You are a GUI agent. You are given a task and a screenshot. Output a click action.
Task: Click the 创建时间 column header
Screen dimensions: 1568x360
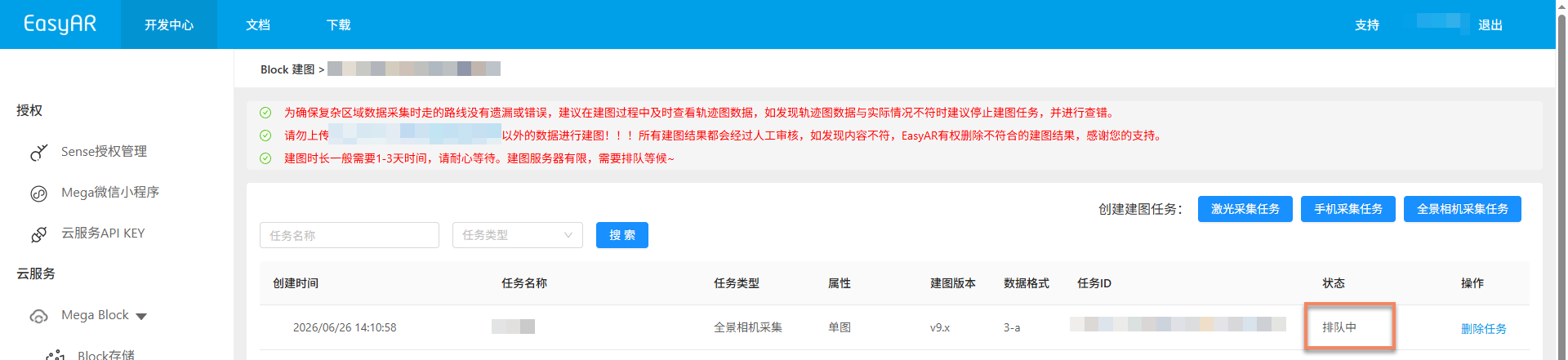(x=296, y=283)
